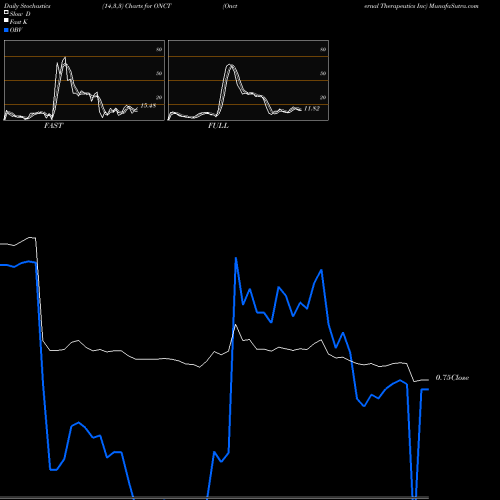Image resolution: width=500 pixels, height=500 pixels.
Task: Click the white Slow D legend swatch
Action: pyautogui.click(x=6, y=13)
